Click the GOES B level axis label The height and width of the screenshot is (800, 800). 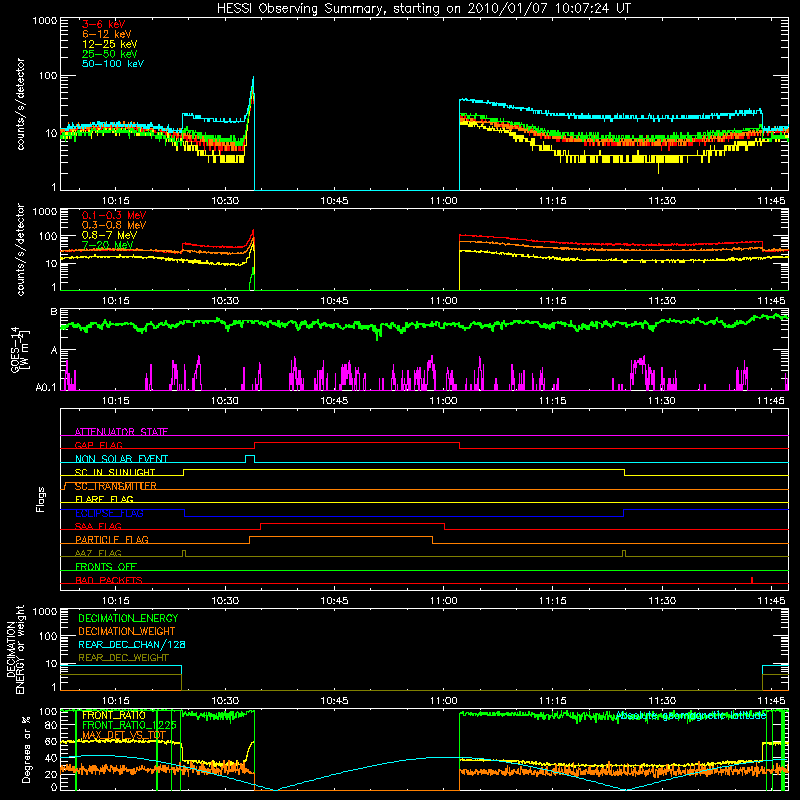tap(54, 312)
